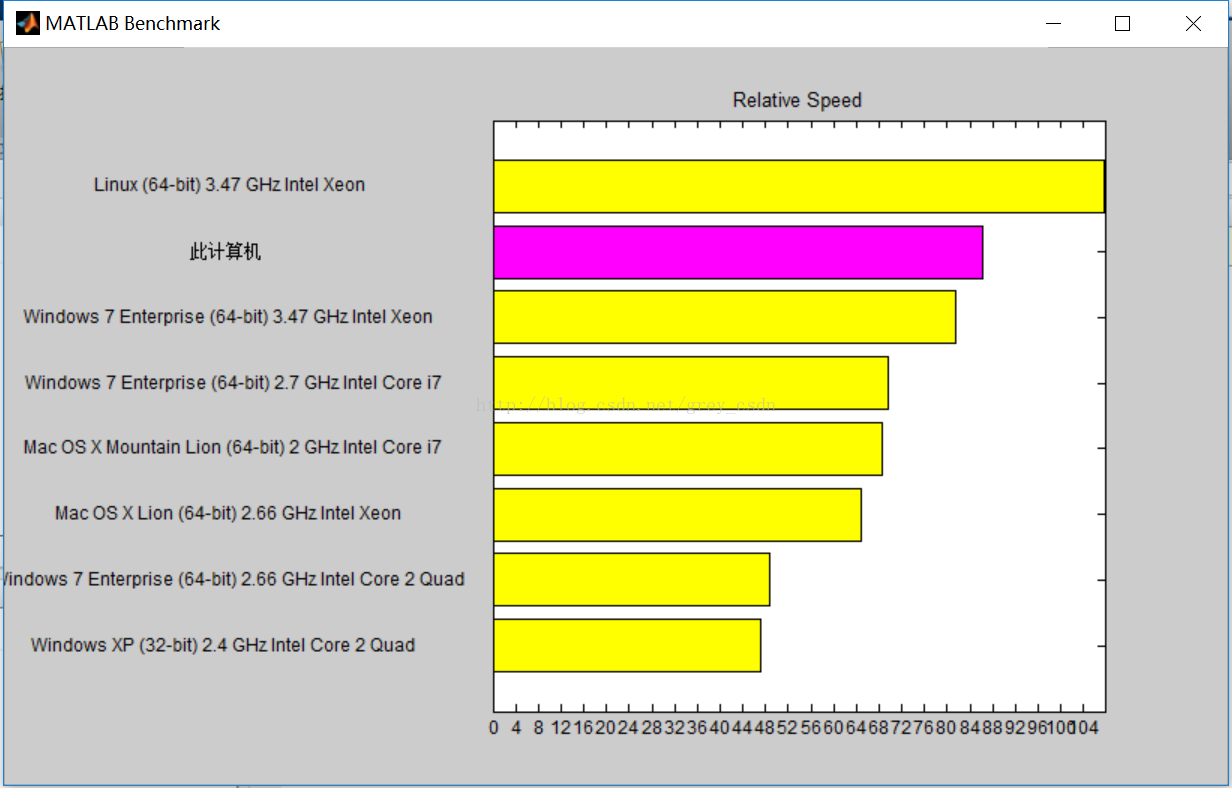Click the x-axis tick label 0
Screen dimensions: 1232x788
point(494,728)
